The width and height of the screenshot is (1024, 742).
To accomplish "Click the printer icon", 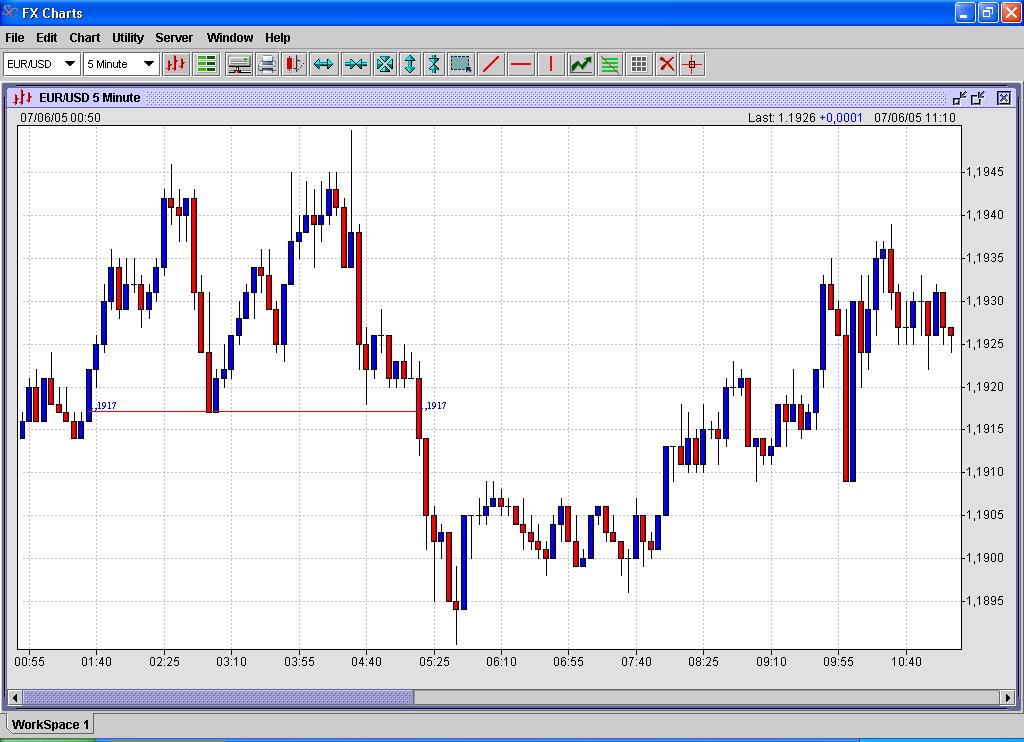I will [266, 64].
